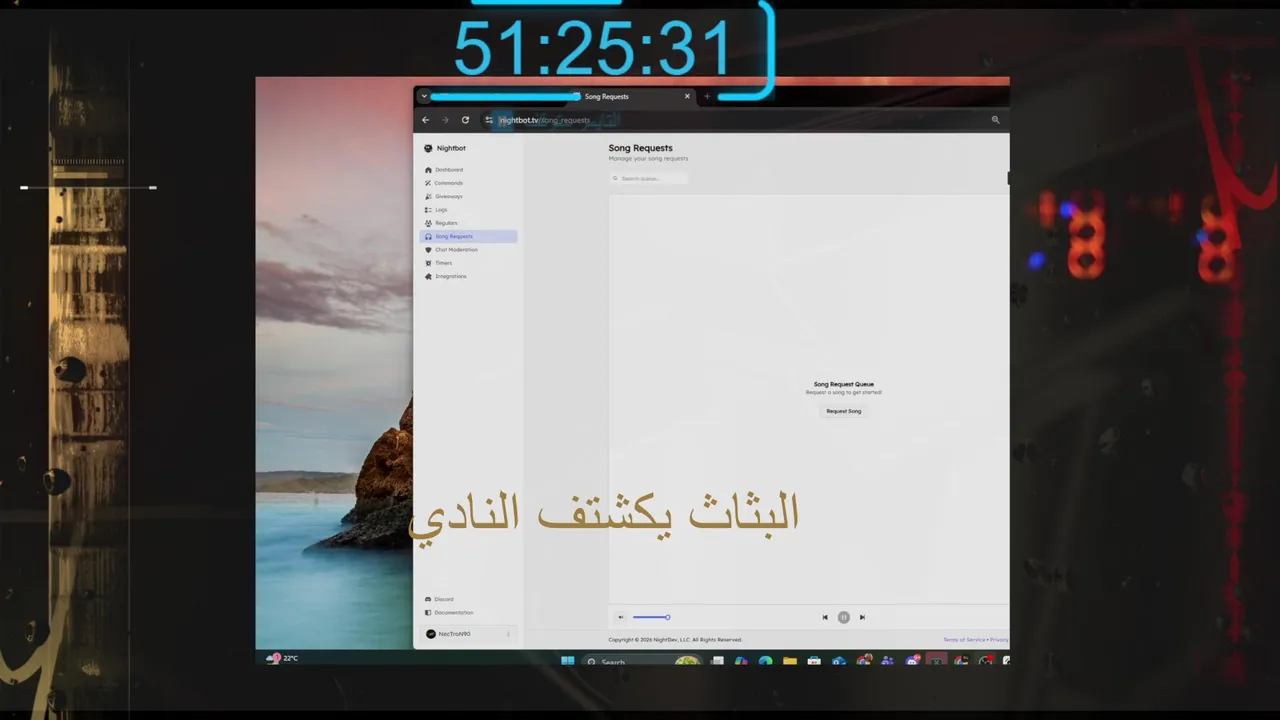
Task: Open the tab search dropdown arrow
Action: pos(424,97)
